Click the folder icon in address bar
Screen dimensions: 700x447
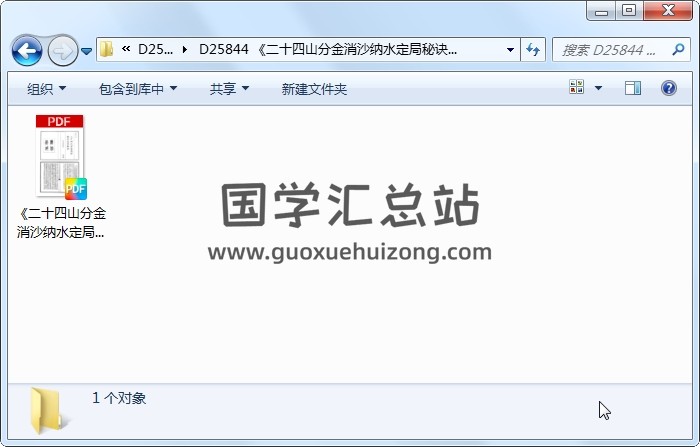pos(106,49)
